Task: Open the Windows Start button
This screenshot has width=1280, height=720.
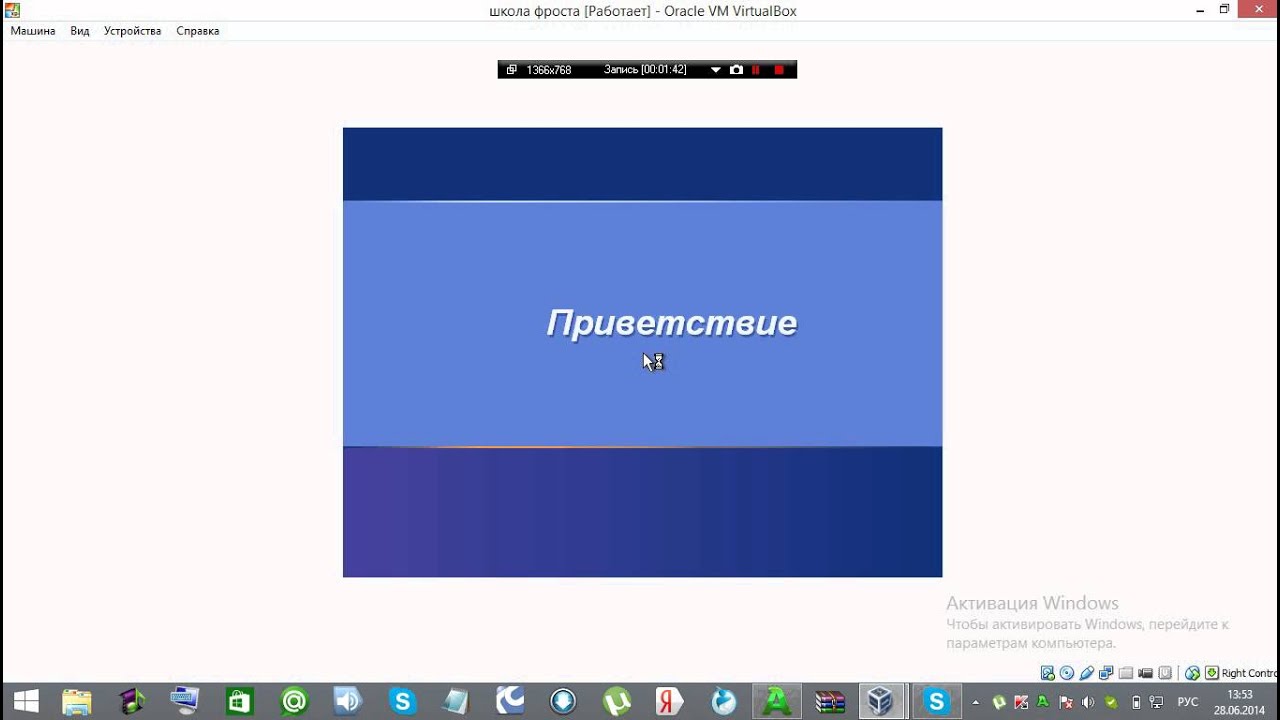Action: point(25,701)
